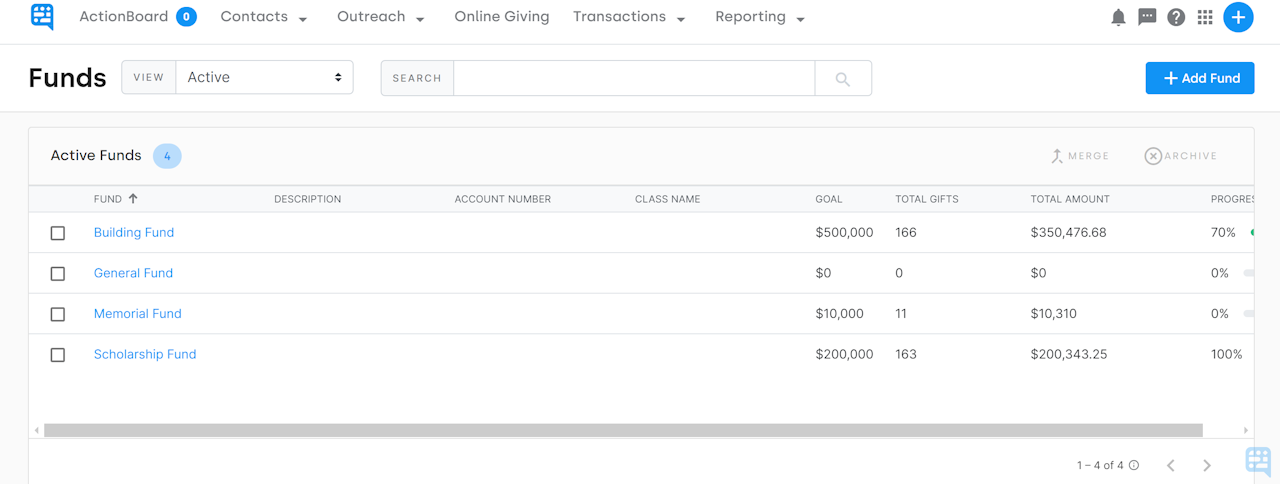Sort by Account Number column header

(x=503, y=199)
